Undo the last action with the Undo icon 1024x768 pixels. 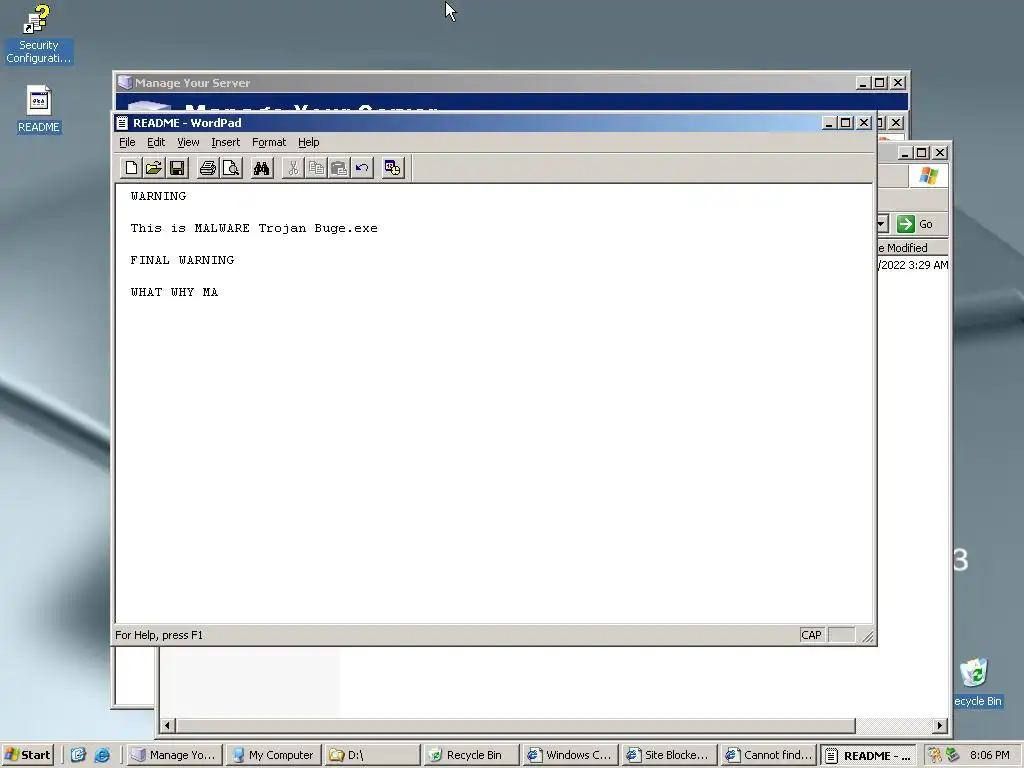coord(362,168)
